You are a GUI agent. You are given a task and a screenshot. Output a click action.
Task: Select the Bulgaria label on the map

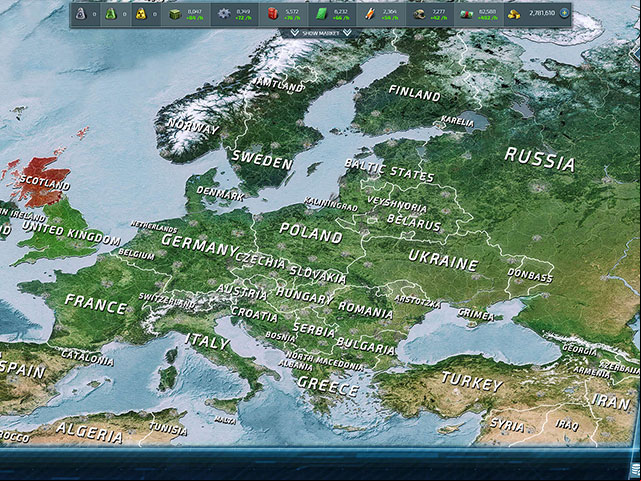click(365, 346)
